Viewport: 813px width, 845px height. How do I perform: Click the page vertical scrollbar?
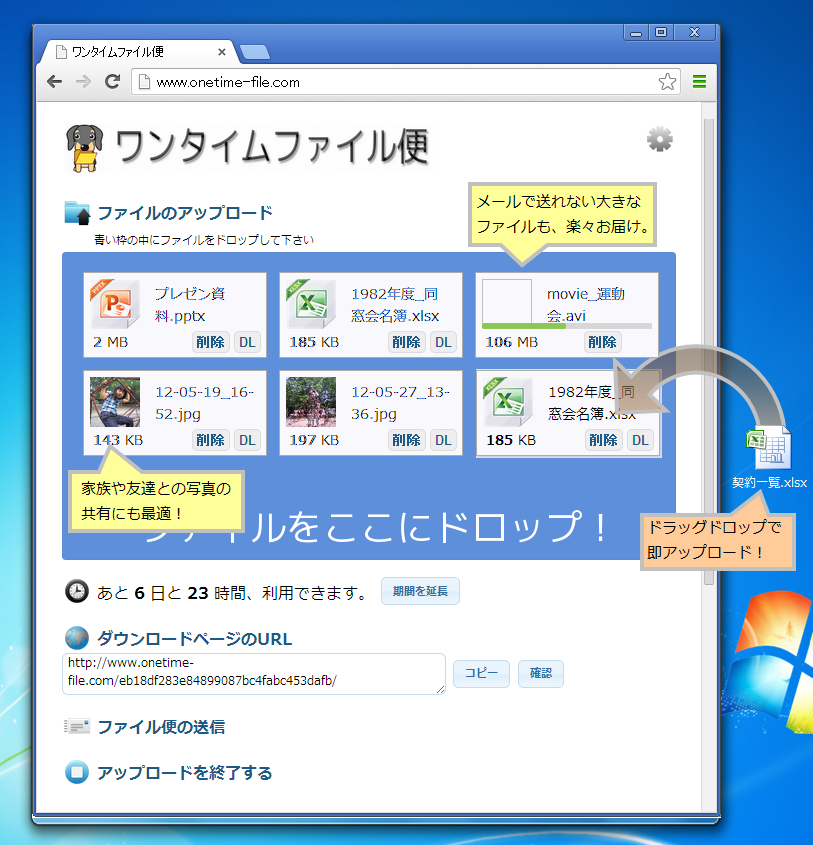coord(709,351)
